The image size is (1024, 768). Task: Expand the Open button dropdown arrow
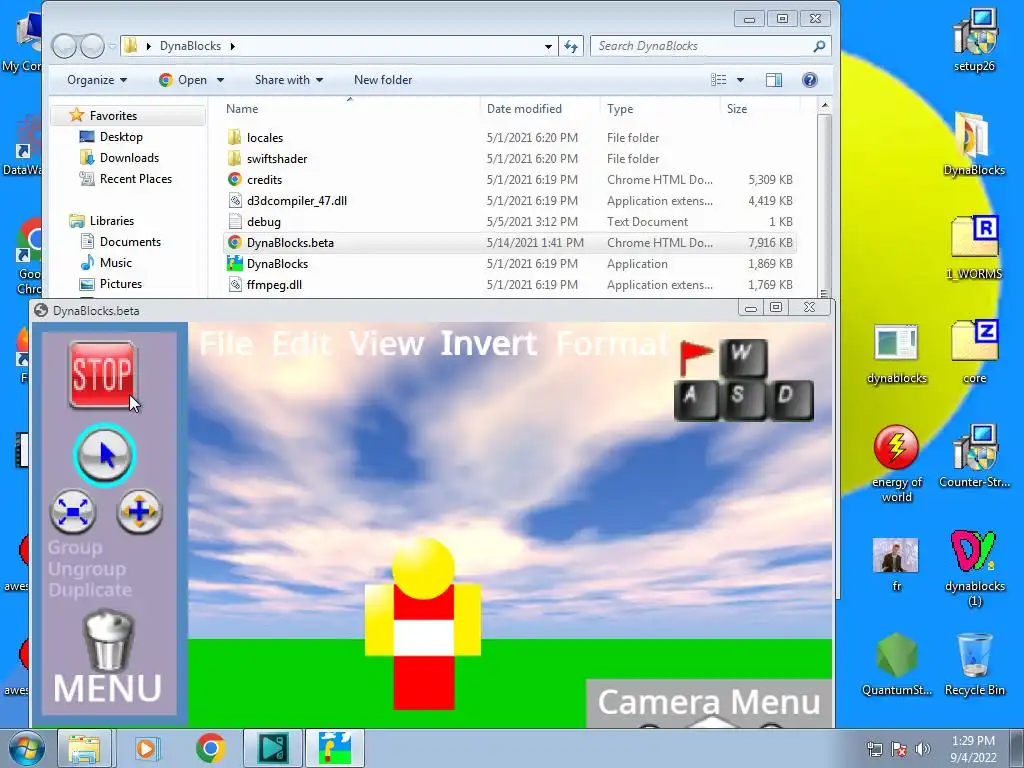221,80
